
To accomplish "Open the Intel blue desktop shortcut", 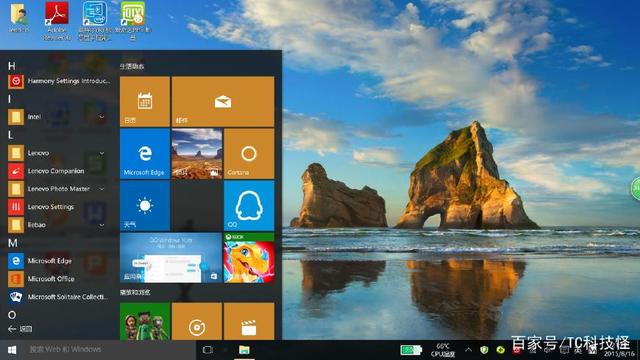I will pos(94,21).
